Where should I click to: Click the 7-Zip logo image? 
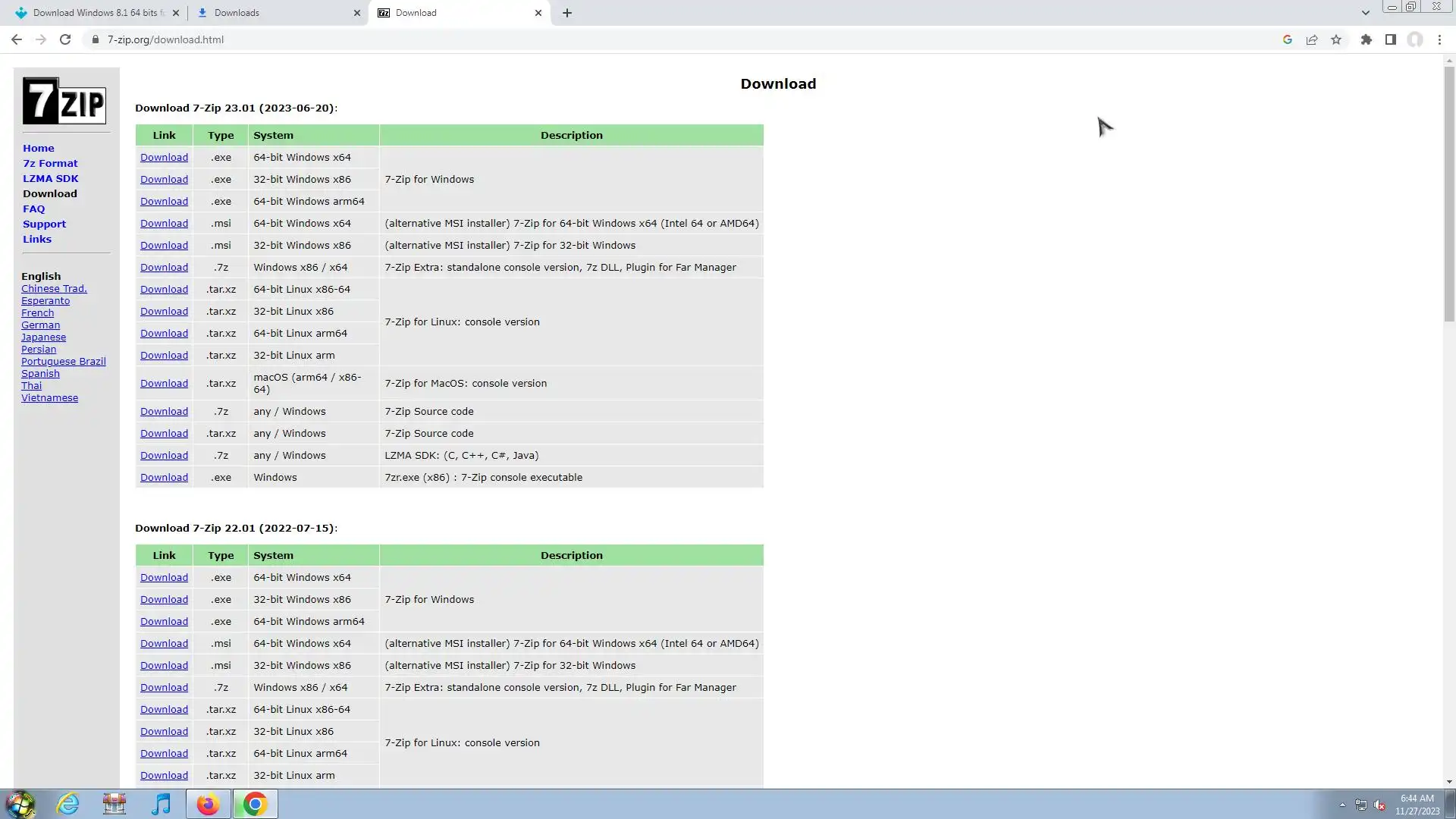[64, 101]
